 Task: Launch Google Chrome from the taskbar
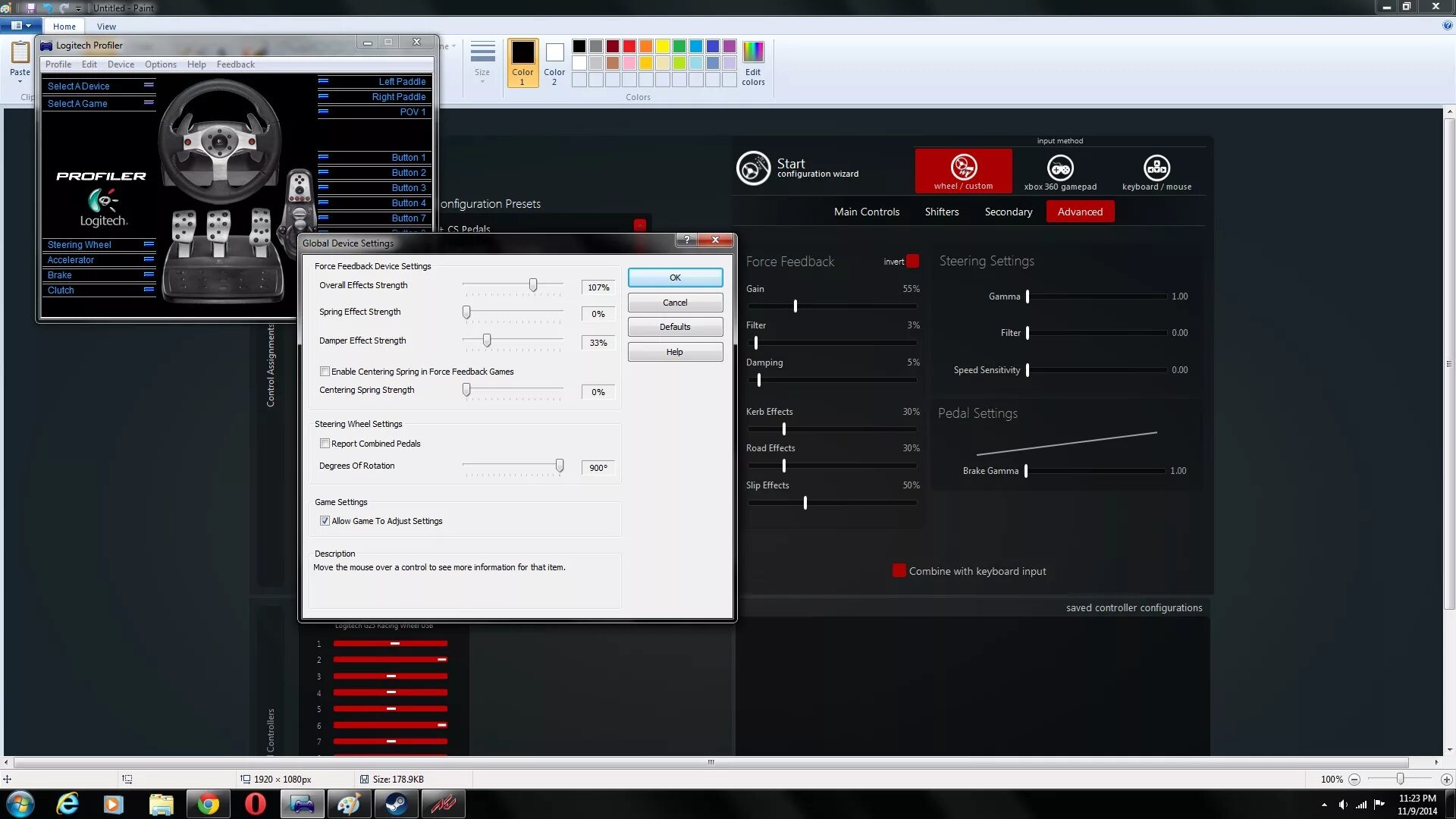[x=208, y=804]
